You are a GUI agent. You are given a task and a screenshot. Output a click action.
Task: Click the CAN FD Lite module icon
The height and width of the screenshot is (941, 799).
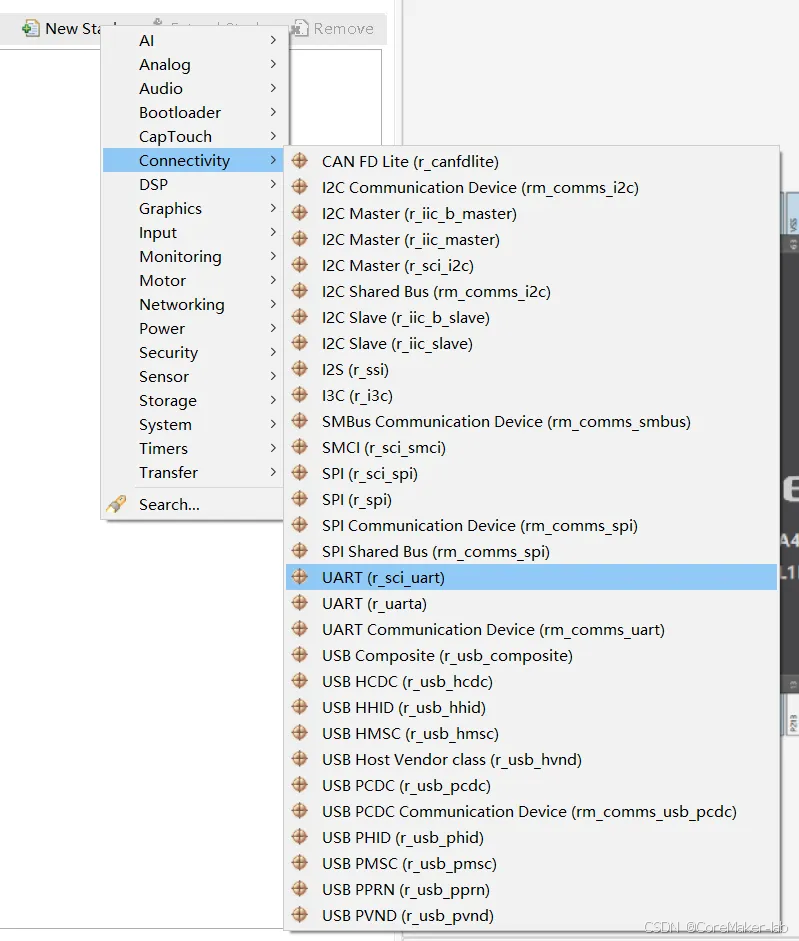click(300, 161)
